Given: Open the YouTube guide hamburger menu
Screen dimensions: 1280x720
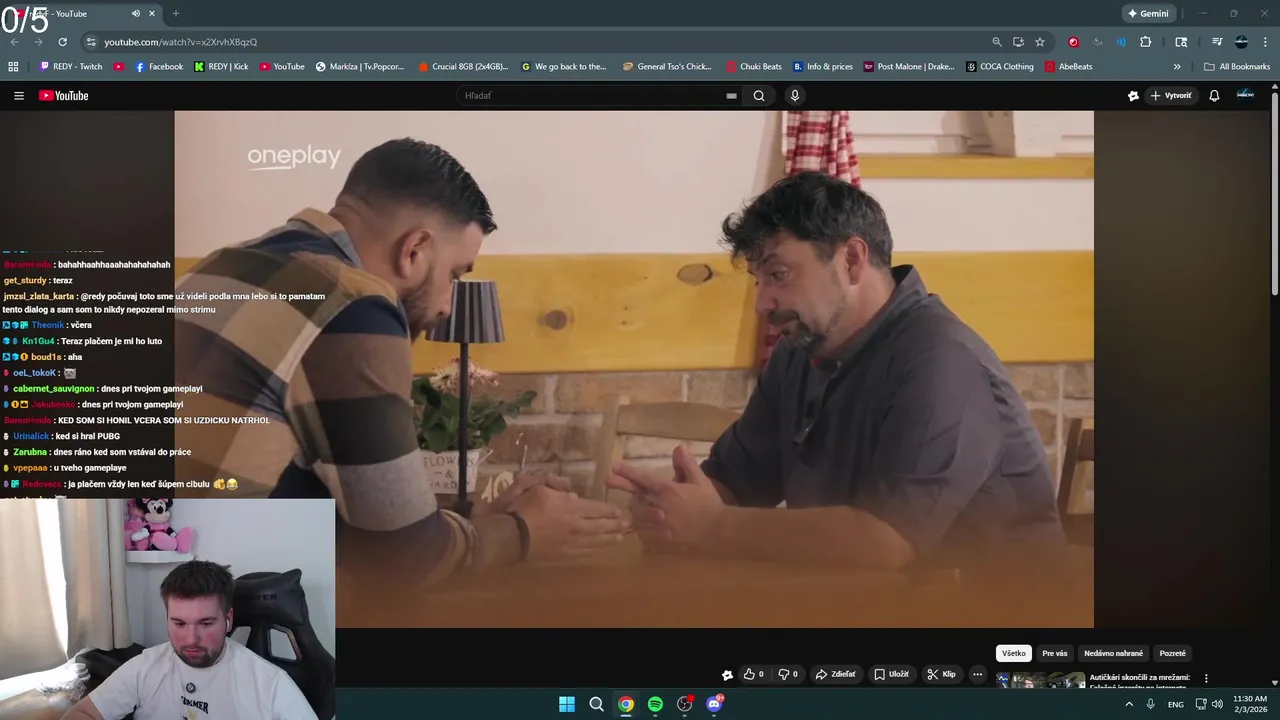Looking at the screenshot, I should (x=19, y=96).
